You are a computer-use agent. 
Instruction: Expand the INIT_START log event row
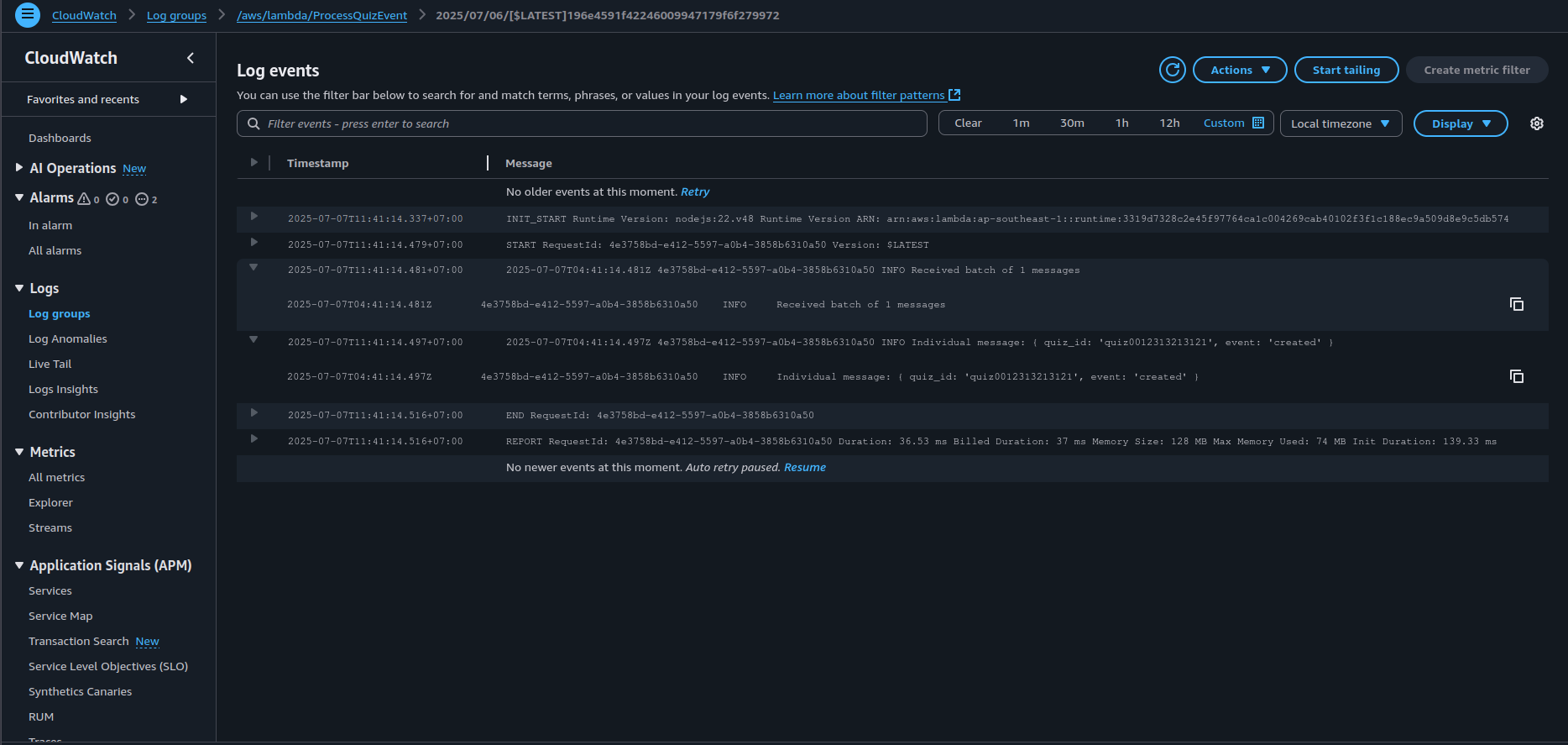[253, 217]
